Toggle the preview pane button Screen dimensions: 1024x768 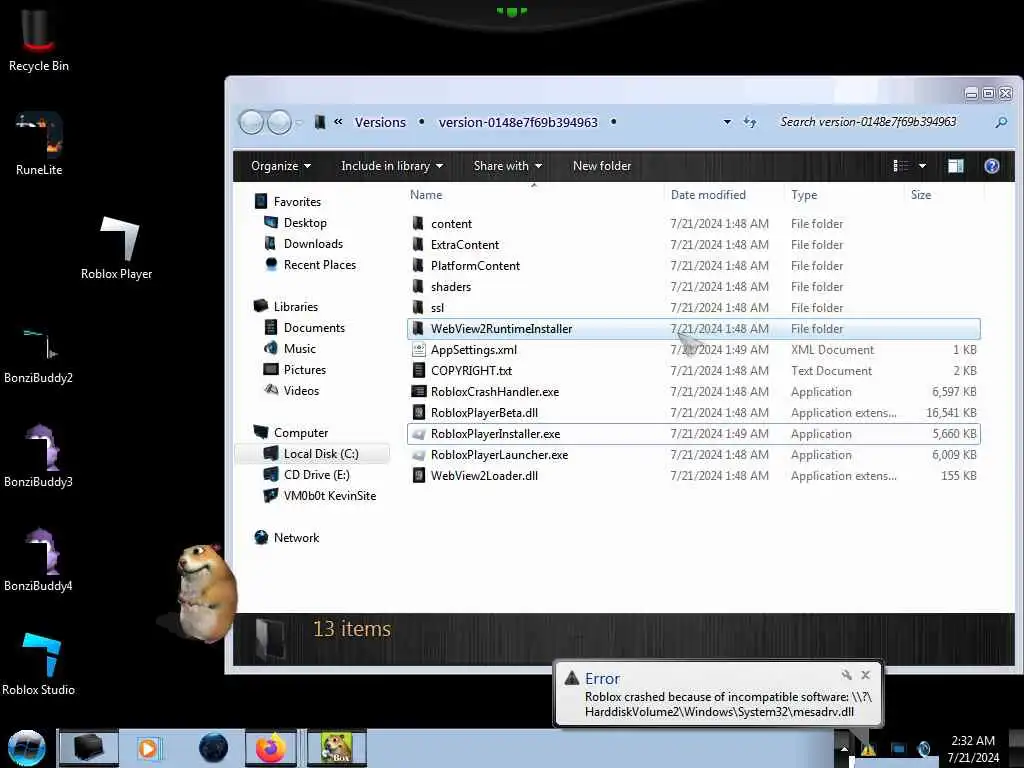(x=955, y=166)
